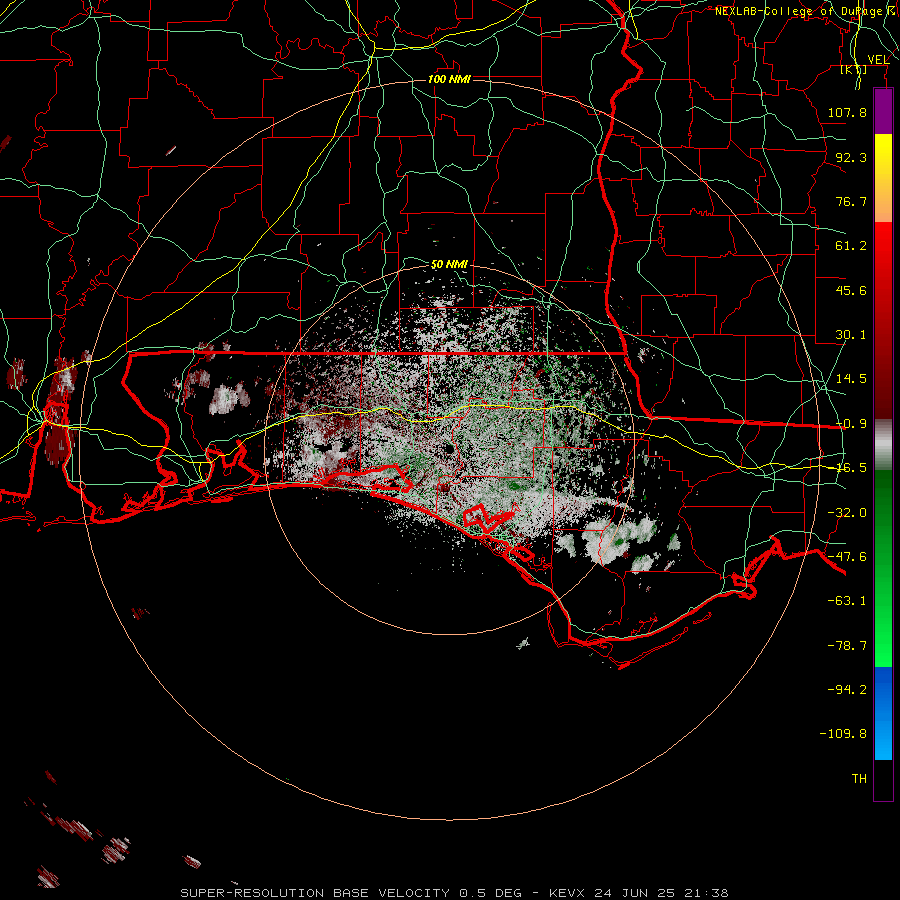
Task: Click the 45.6 velocity scale value
Action: click(851, 290)
